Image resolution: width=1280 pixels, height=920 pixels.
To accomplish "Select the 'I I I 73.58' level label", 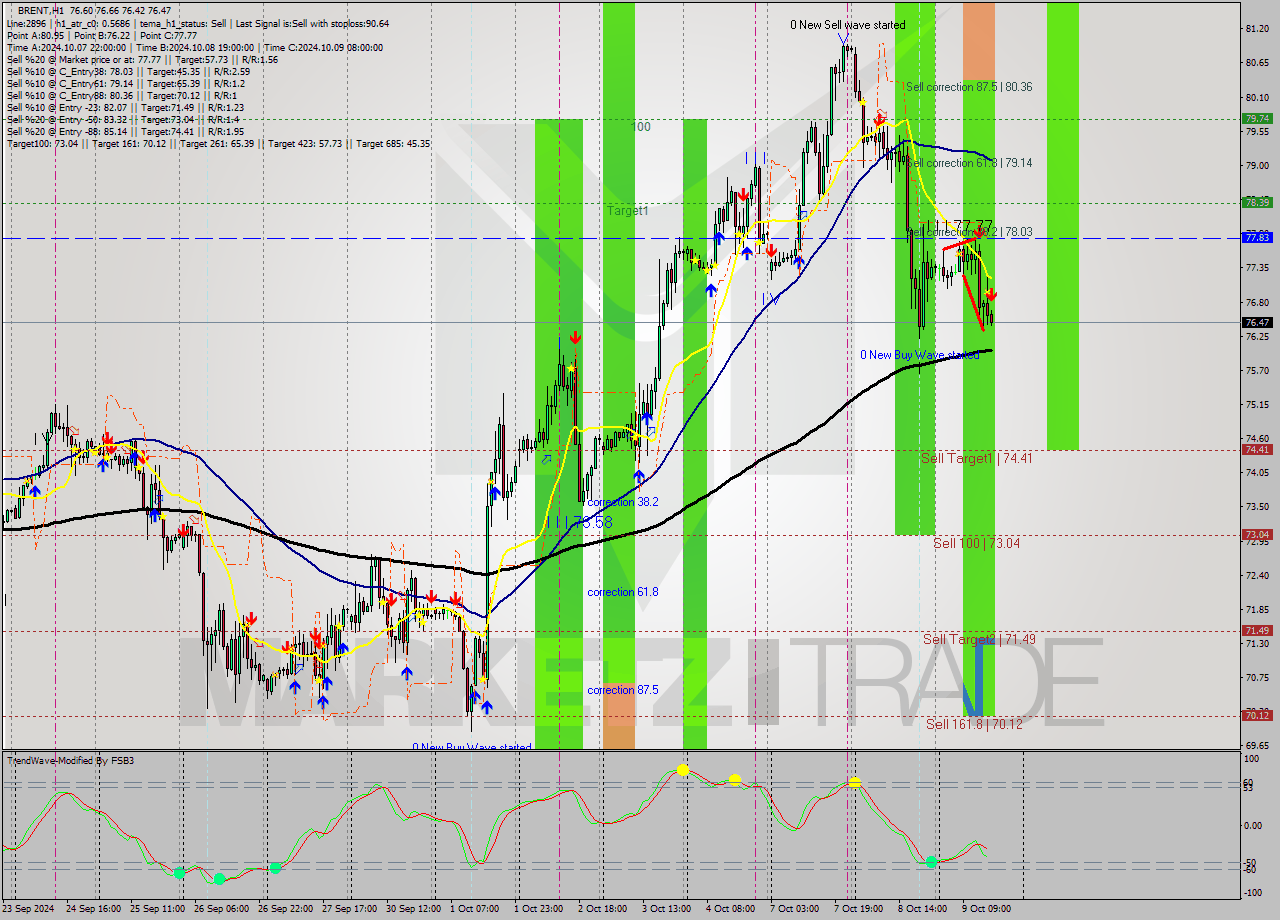I will 578,522.
